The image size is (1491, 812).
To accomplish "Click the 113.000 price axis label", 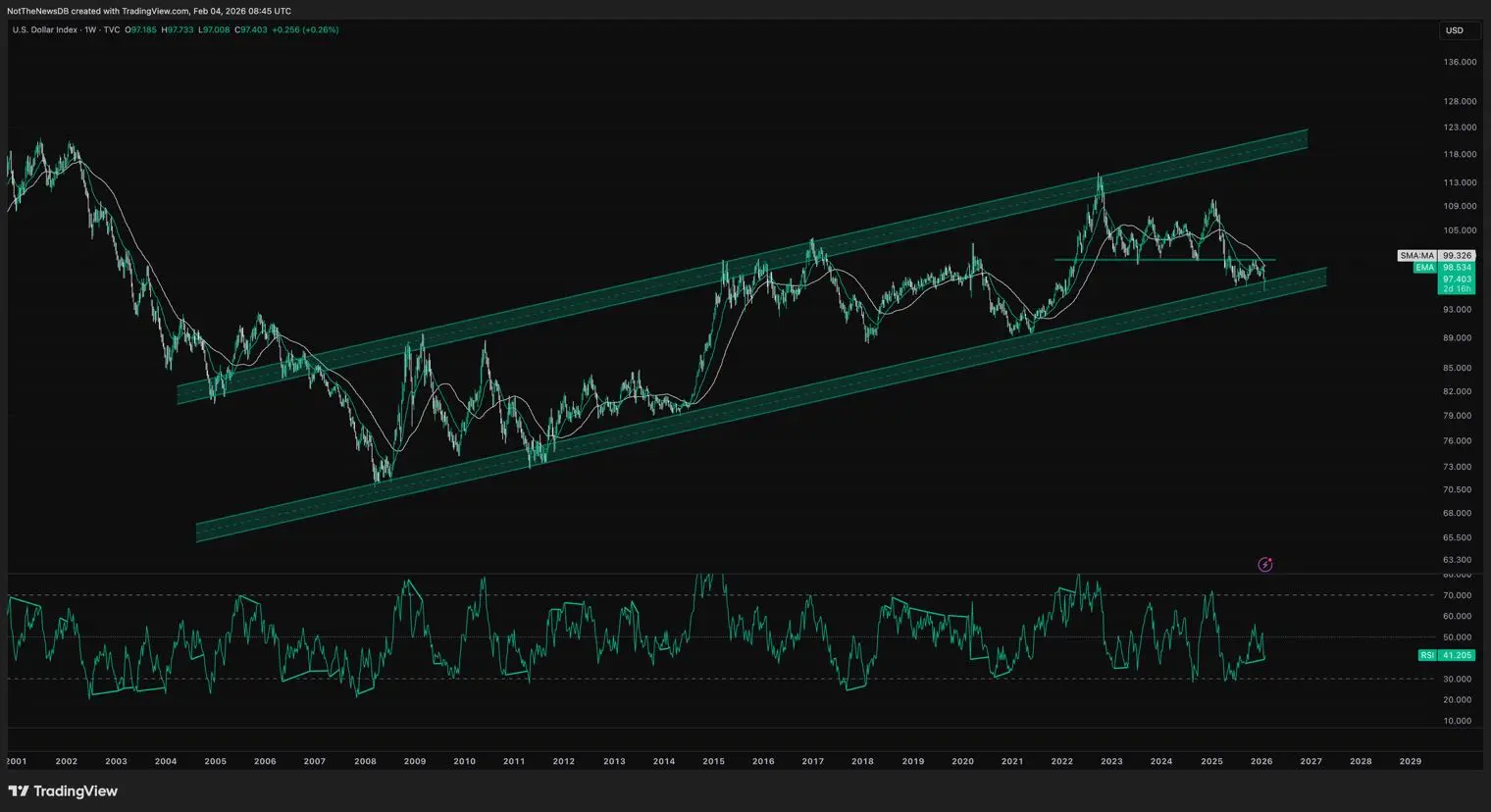I will 1460,182.
